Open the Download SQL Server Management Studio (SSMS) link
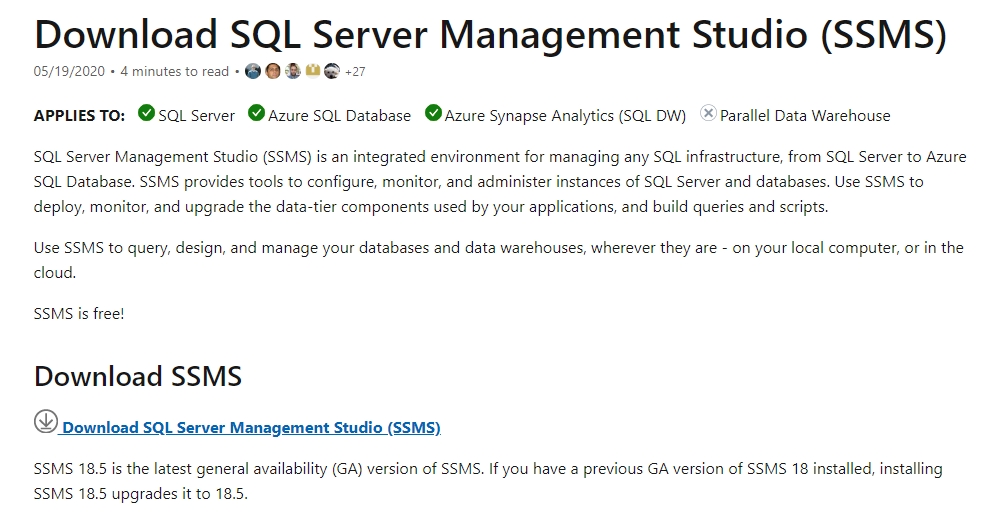 [251, 428]
